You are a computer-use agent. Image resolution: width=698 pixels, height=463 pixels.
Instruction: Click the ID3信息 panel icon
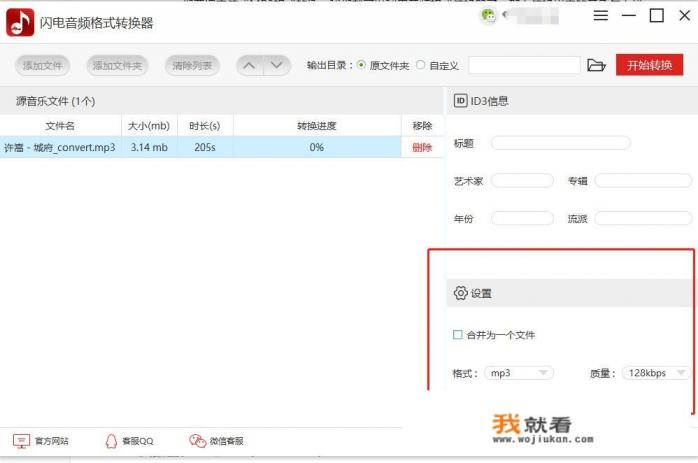[460, 101]
